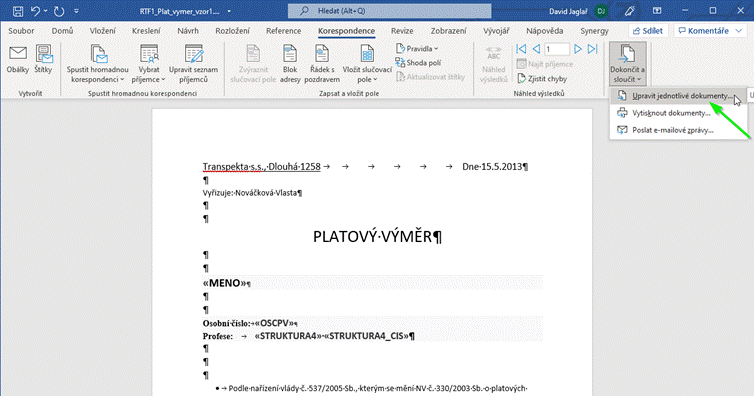
Task: Open the Komentáře comments button
Action: (x=710, y=31)
